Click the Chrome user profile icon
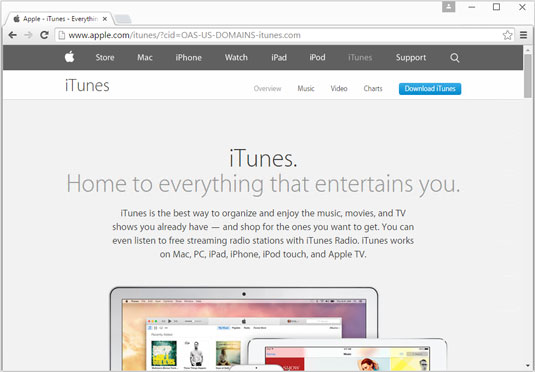 coord(449,6)
